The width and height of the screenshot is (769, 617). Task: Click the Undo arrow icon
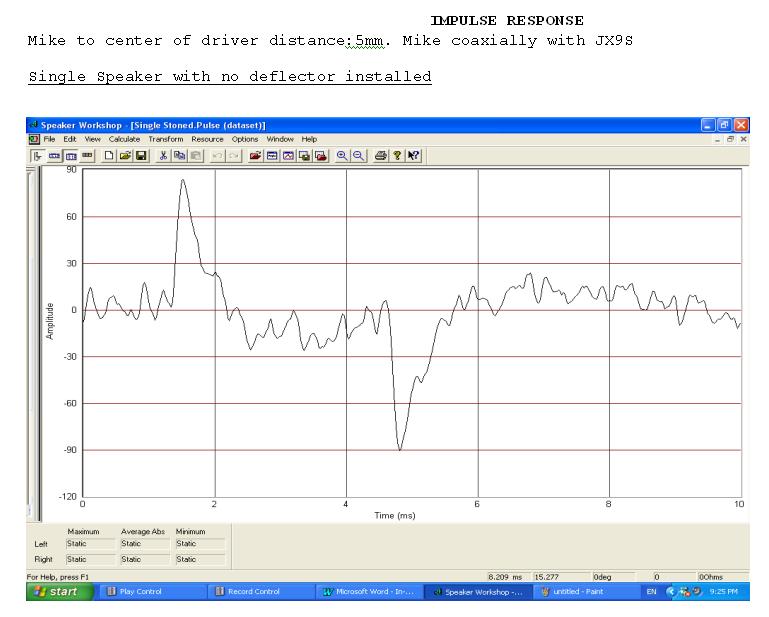coord(217,156)
